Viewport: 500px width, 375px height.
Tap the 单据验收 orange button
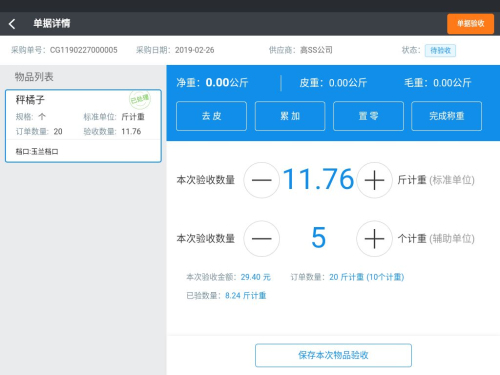pyautogui.click(x=470, y=24)
